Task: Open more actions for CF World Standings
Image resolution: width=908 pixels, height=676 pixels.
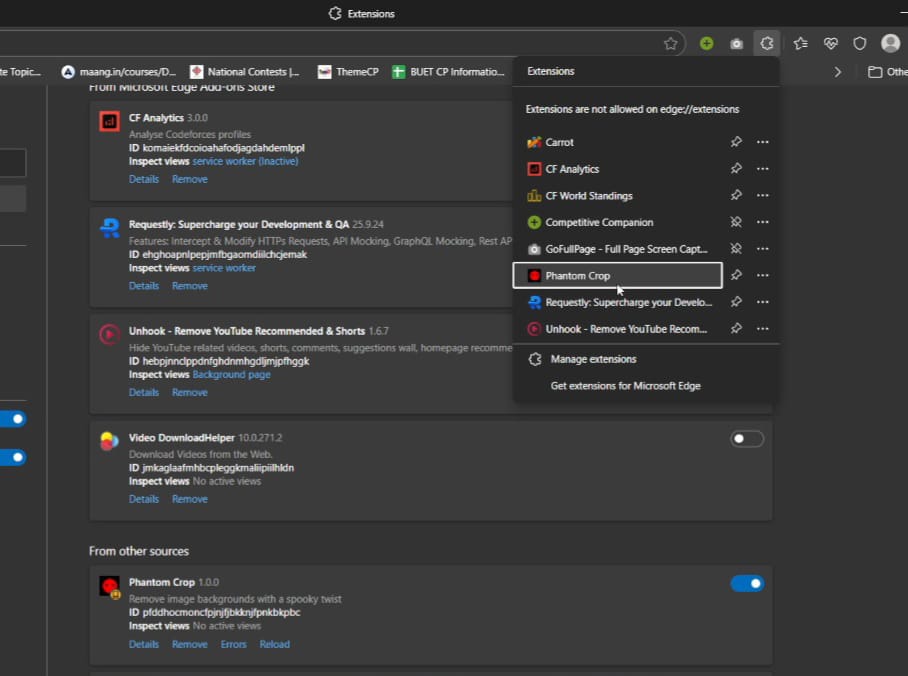Action: tap(763, 195)
